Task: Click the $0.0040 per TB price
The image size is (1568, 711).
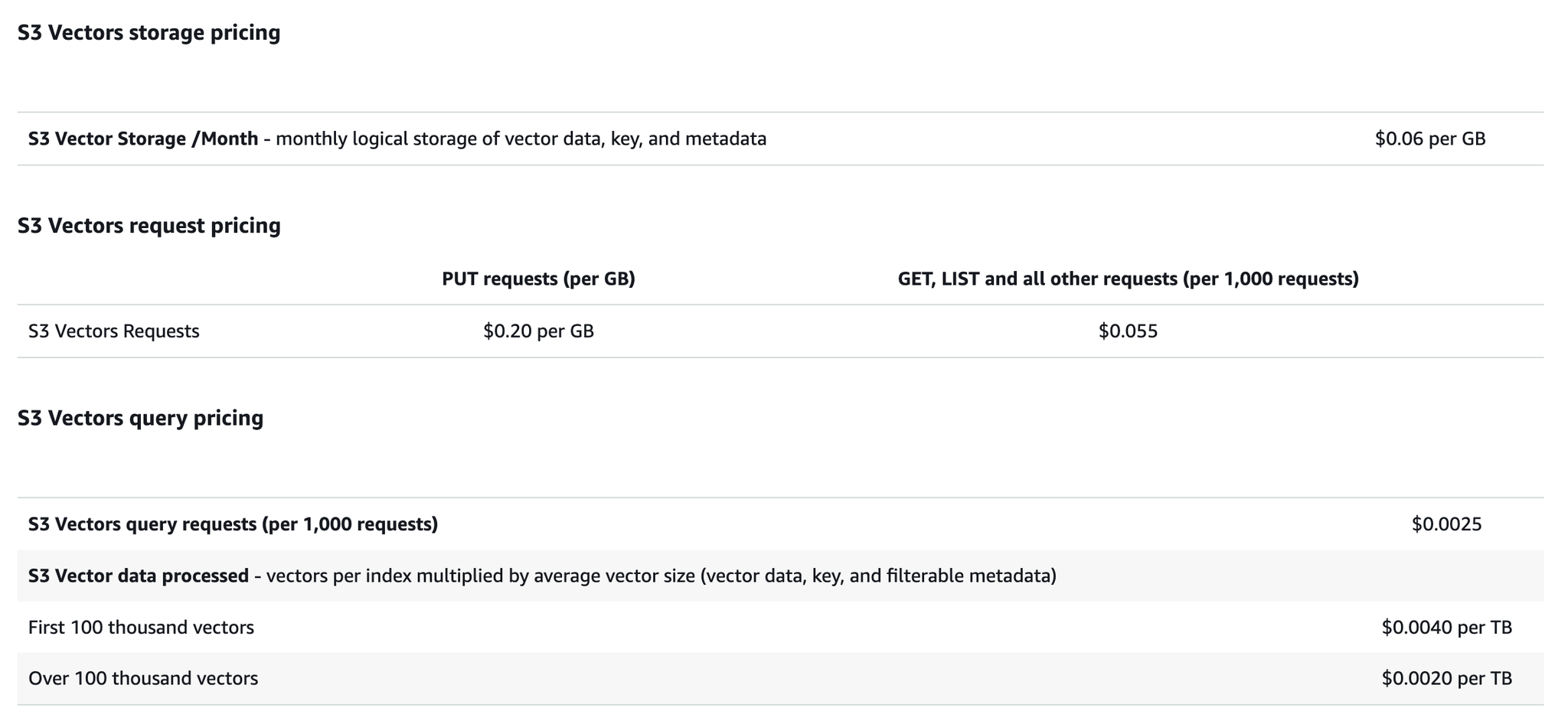Action: coord(1446,628)
